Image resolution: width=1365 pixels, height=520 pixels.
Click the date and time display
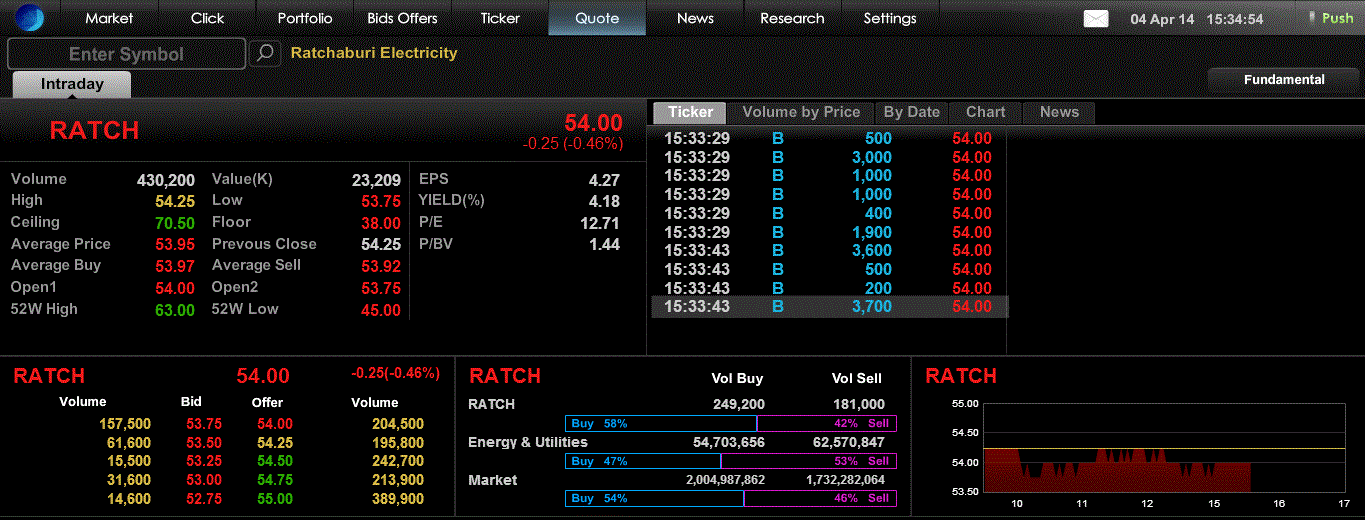pos(1197,19)
